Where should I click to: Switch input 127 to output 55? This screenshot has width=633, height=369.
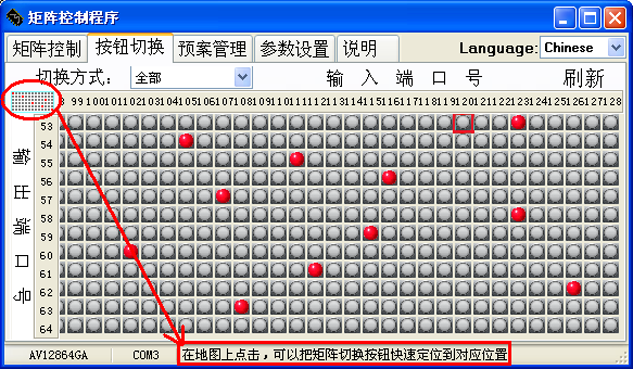coord(592,159)
